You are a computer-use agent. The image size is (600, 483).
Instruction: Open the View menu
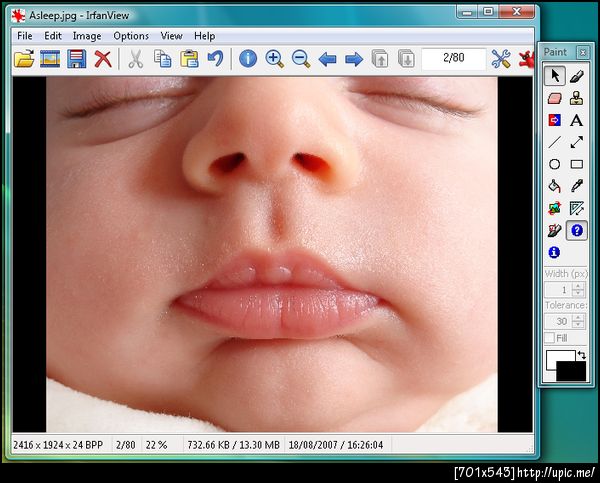[171, 36]
